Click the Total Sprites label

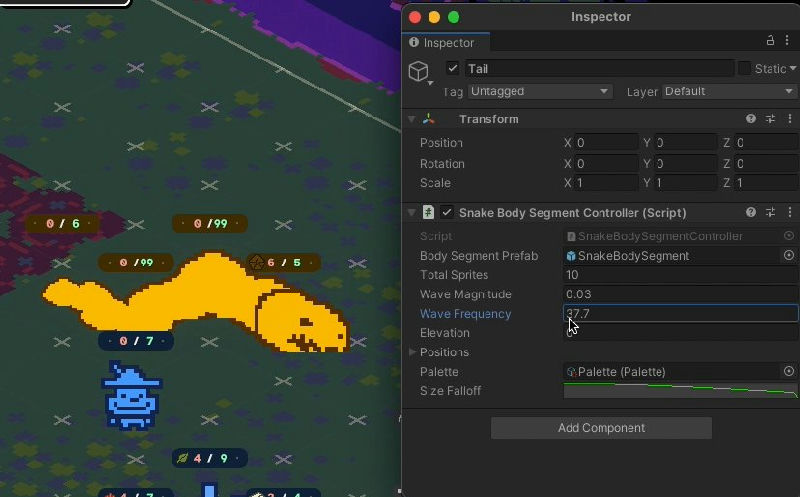point(454,275)
